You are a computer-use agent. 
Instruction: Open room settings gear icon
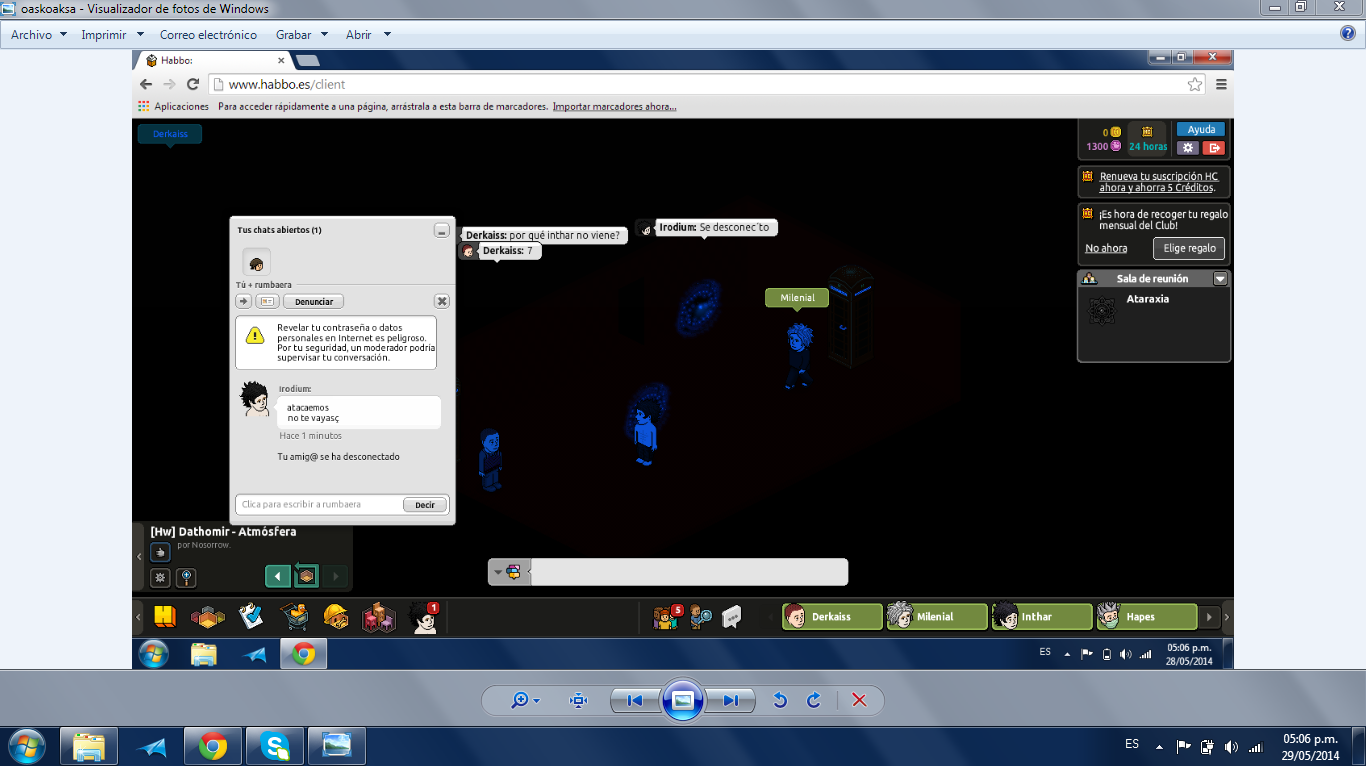160,577
